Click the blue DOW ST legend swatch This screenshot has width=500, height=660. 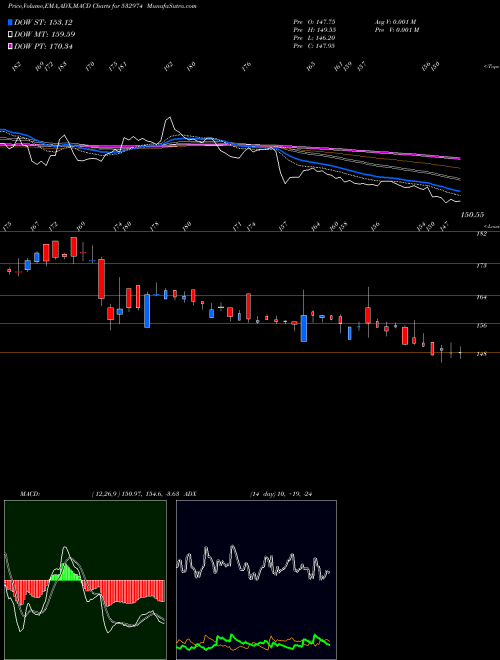point(10,22)
